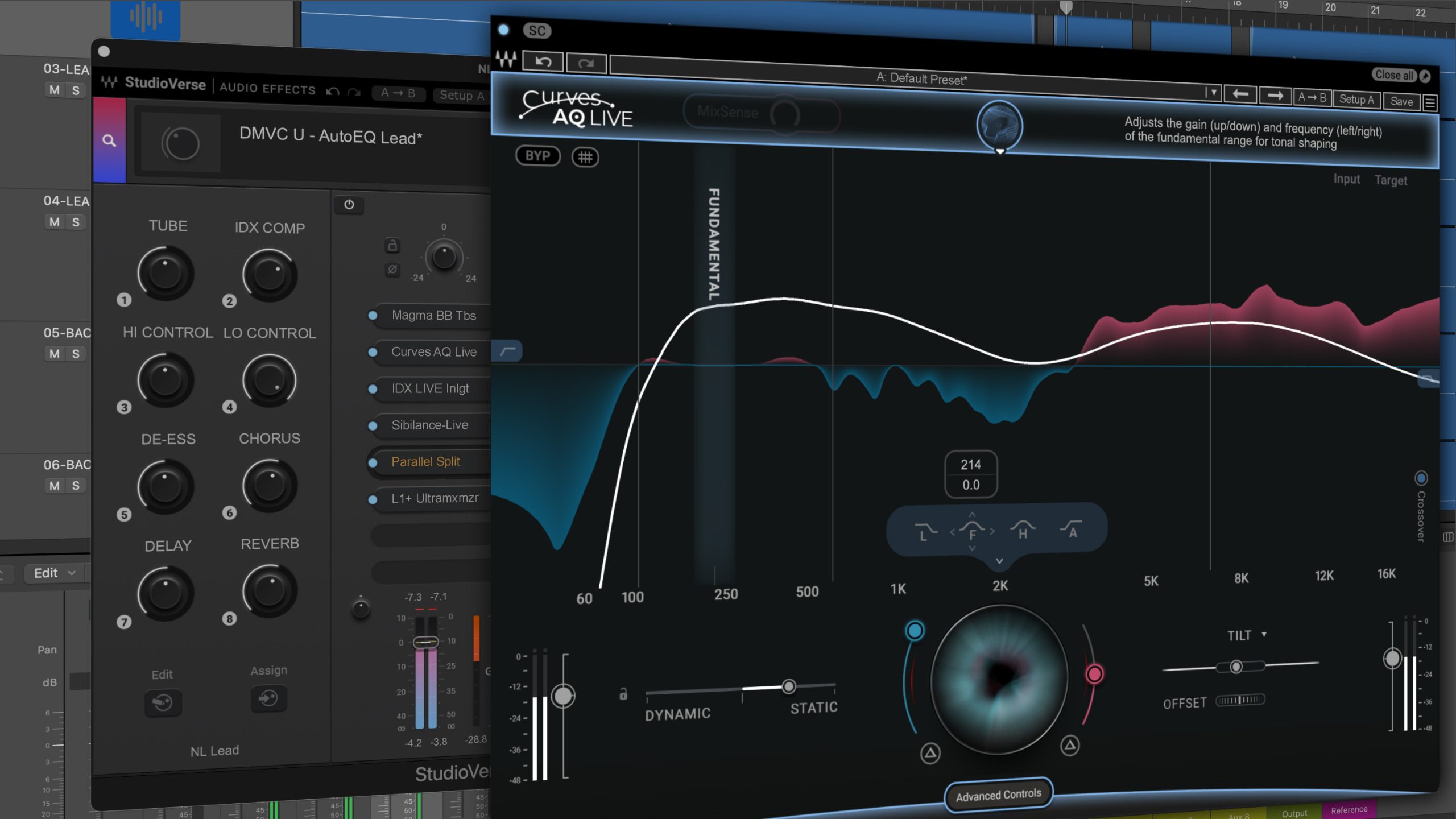Click the 0.0 gain value field
1456x819 pixels.
[x=971, y=485]
